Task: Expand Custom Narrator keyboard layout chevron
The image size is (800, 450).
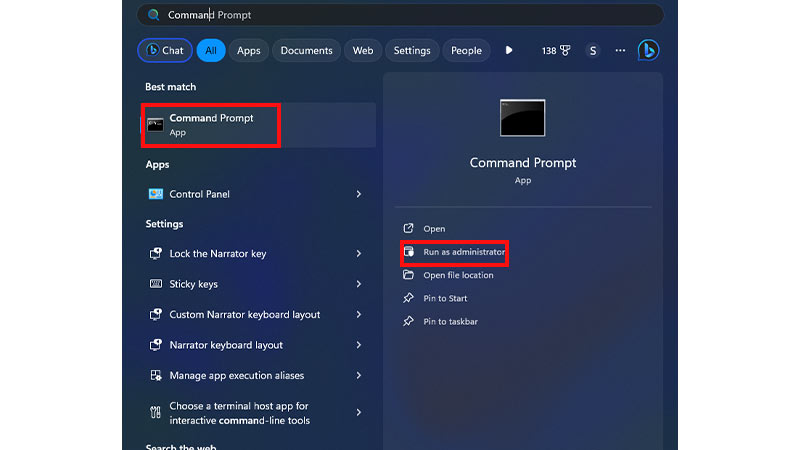Action: [359, 314]
